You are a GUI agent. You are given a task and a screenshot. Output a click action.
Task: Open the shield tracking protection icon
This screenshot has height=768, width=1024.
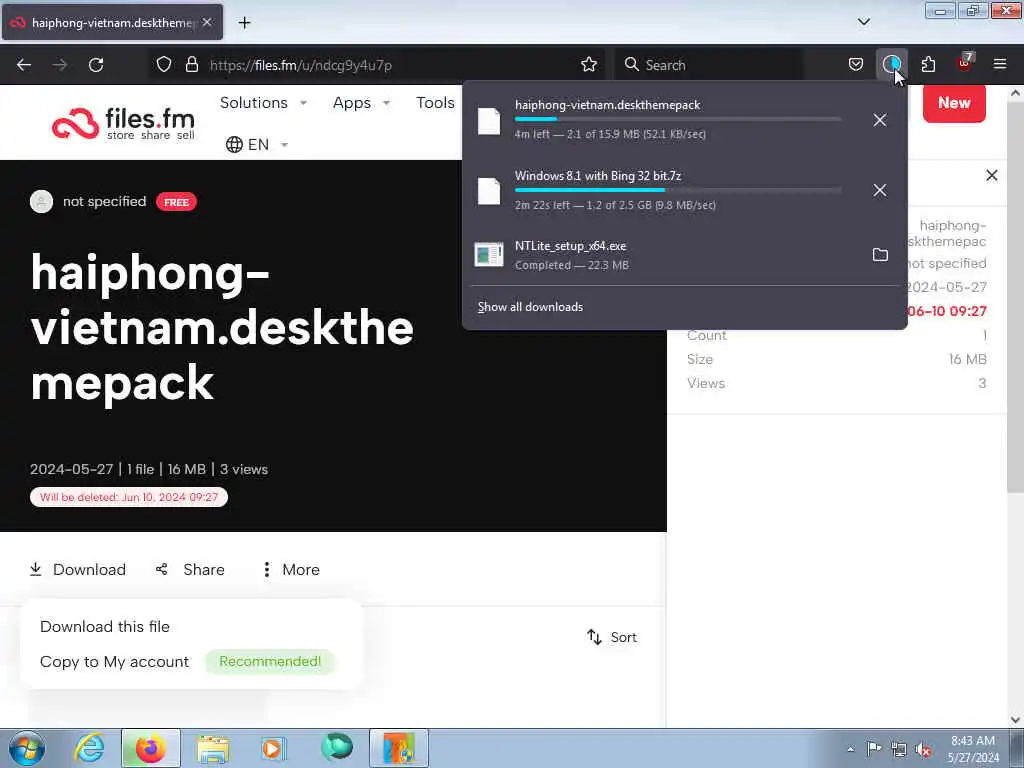click(x=164, y=65)
